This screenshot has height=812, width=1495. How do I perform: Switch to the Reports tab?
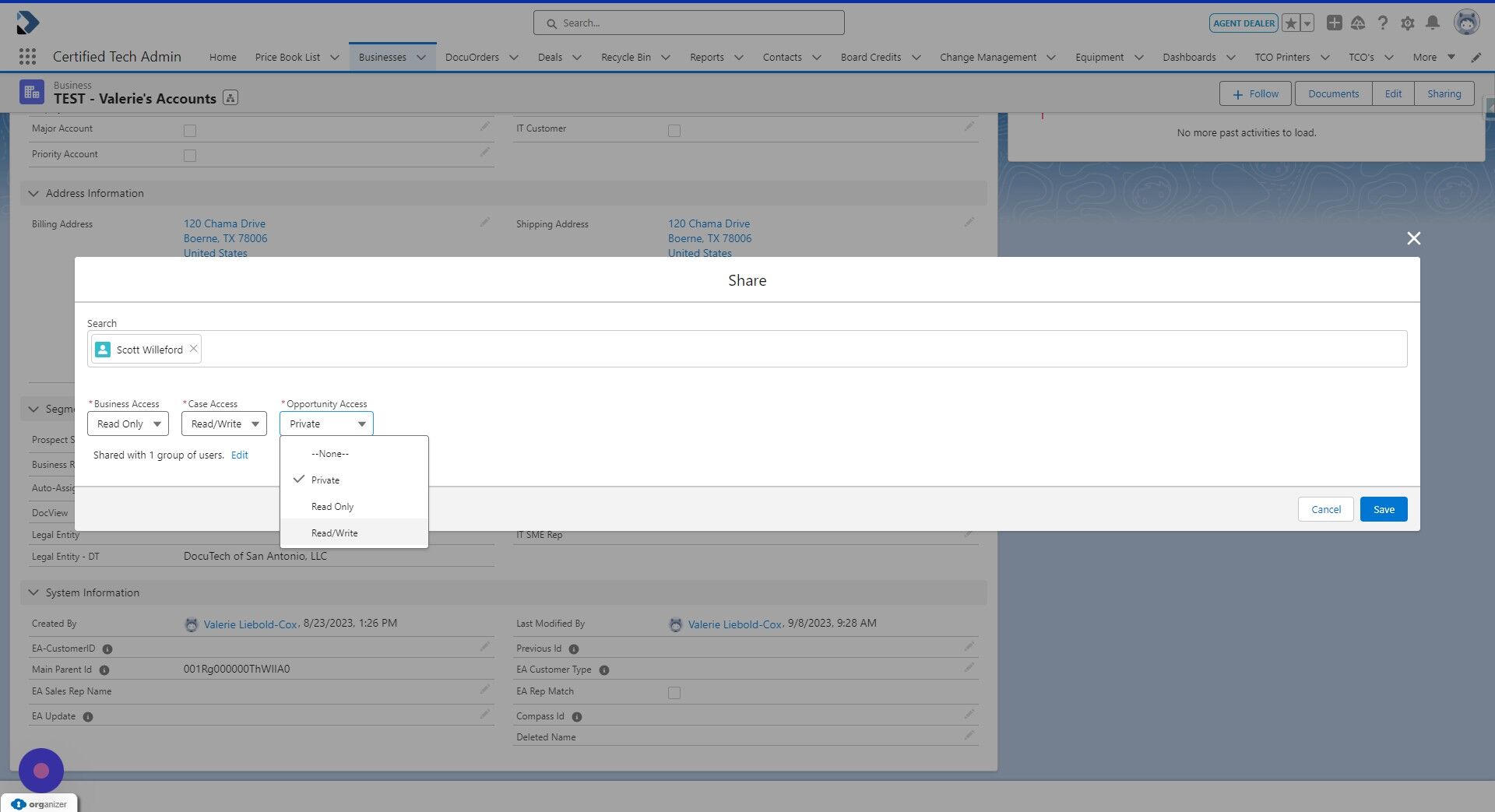pyautogui.click(x=707, y=57)
